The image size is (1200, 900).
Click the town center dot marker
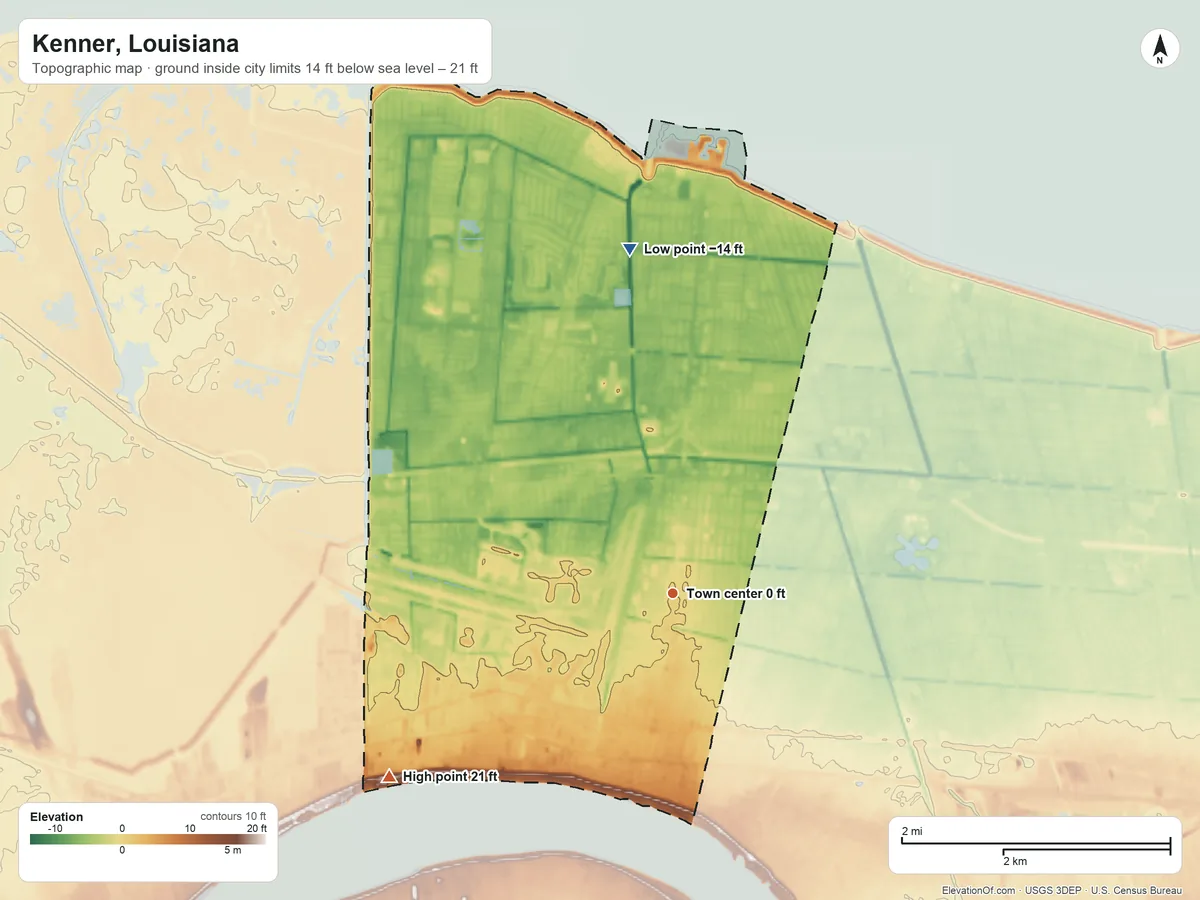[673, 594]
